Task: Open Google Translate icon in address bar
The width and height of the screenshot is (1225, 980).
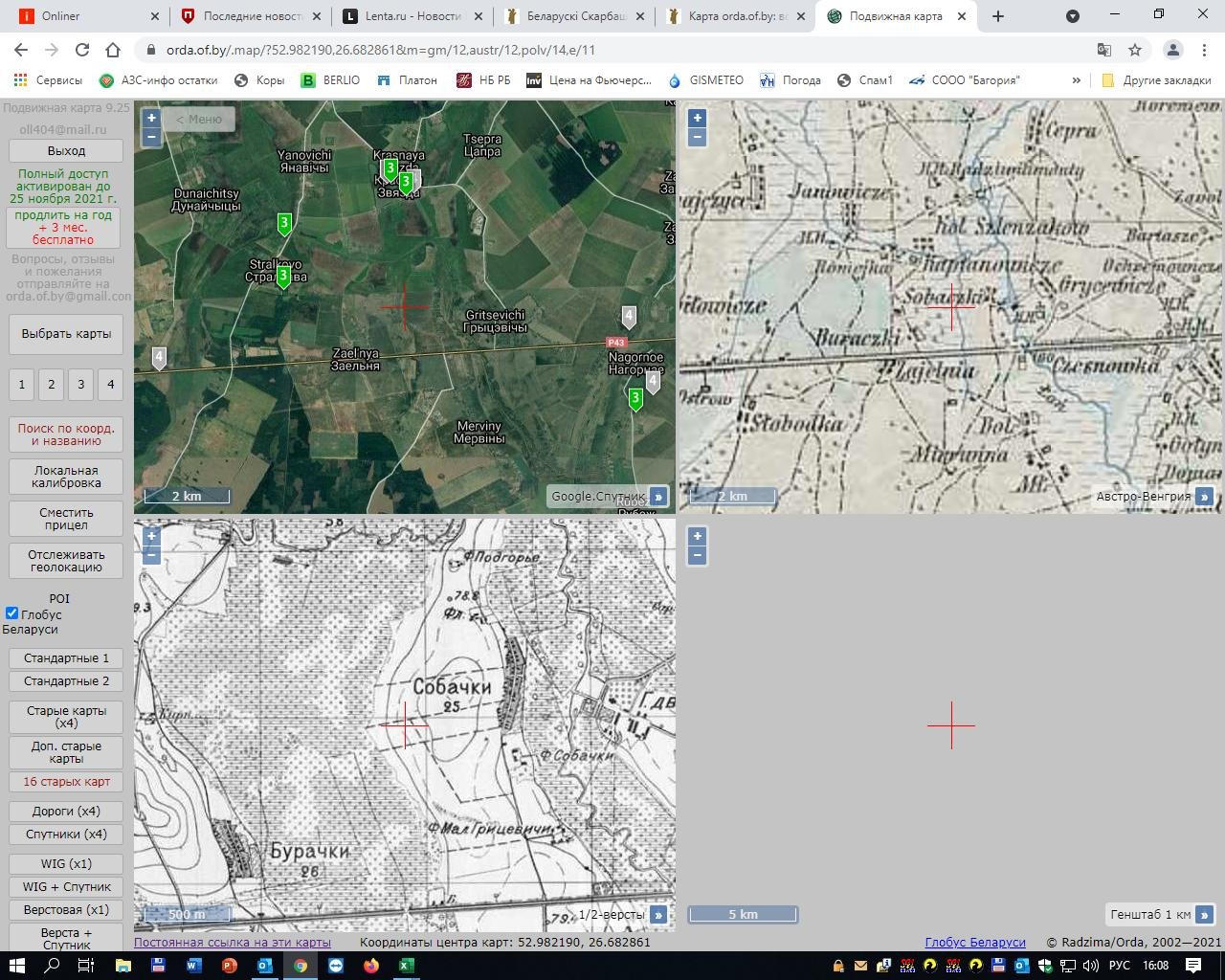Action: click(x=1104, y=50)
